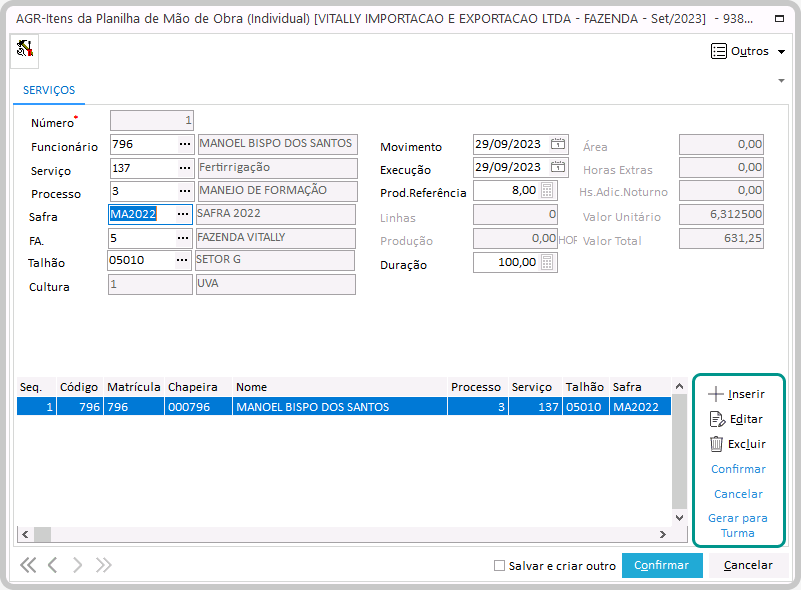Click the Inserir plus icon
Image resolution: width=801 pixels, height=590 pixels.
coord(716,394)
